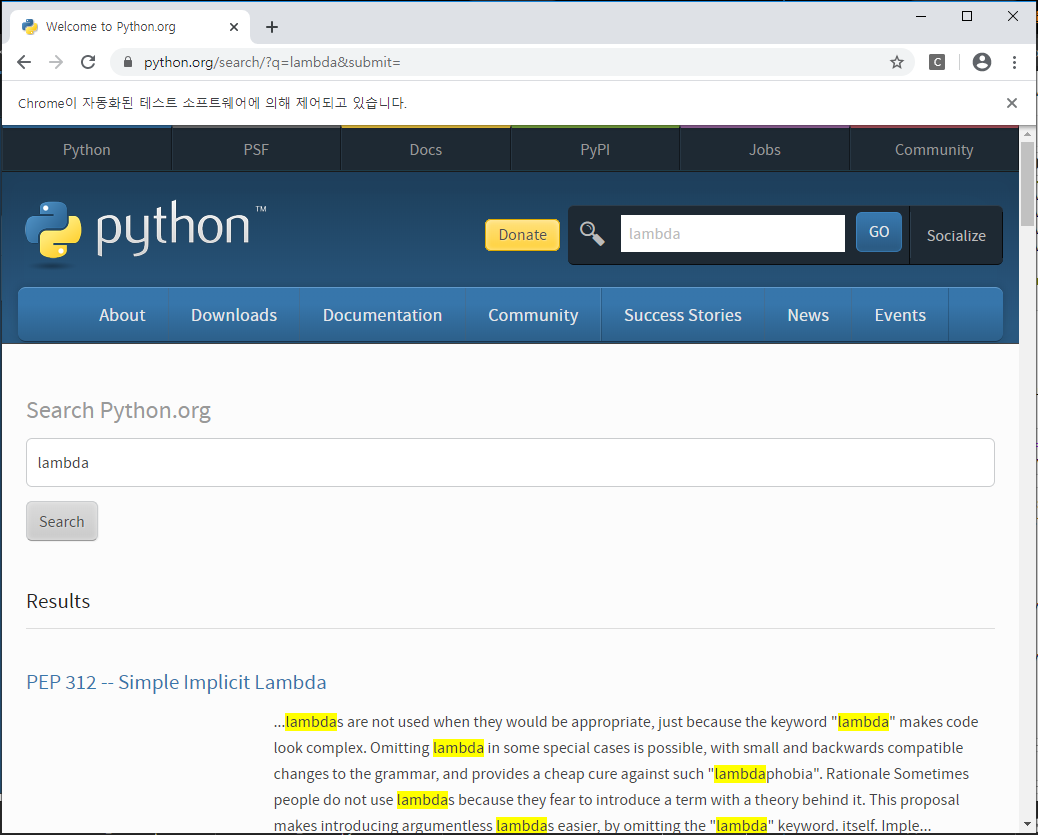
Task: Click the yellow Donate button
Action: pyautogui.click(x=522, y=235)
